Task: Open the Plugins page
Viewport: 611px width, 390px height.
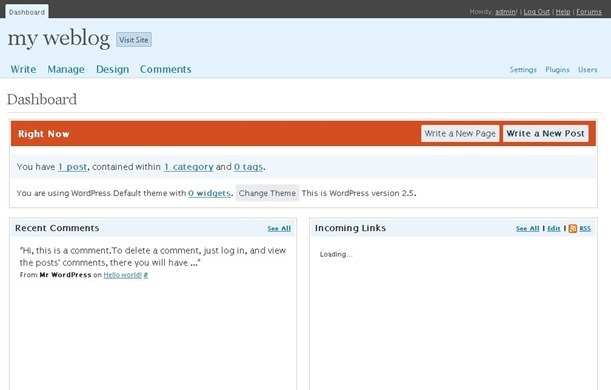Action: tap(557, 70)
